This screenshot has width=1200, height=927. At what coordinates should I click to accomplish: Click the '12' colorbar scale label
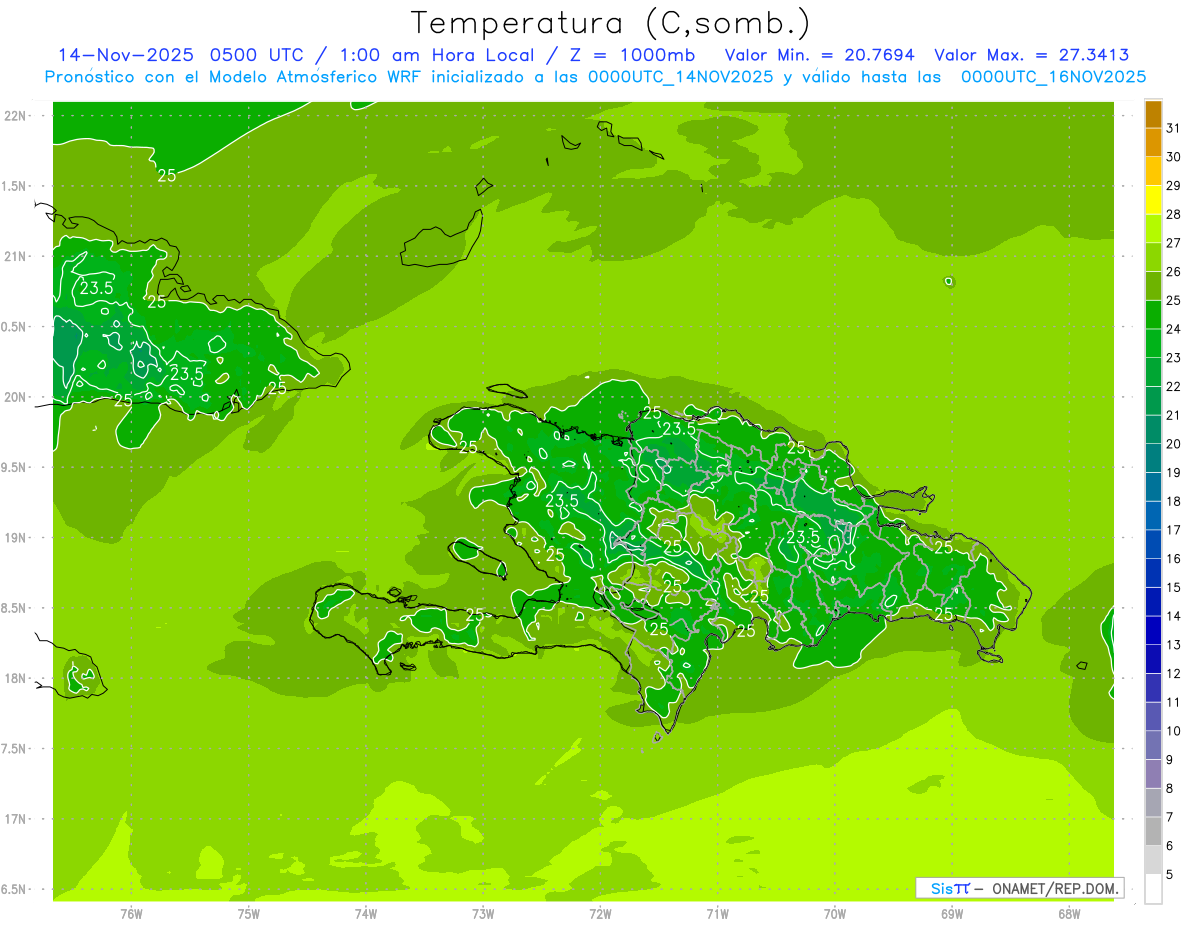pos(1174,674)
